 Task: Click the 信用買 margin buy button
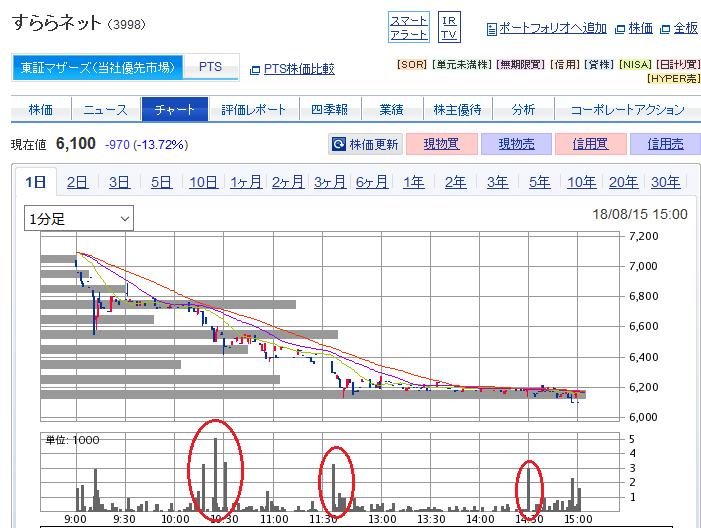(x=589, y=144)
